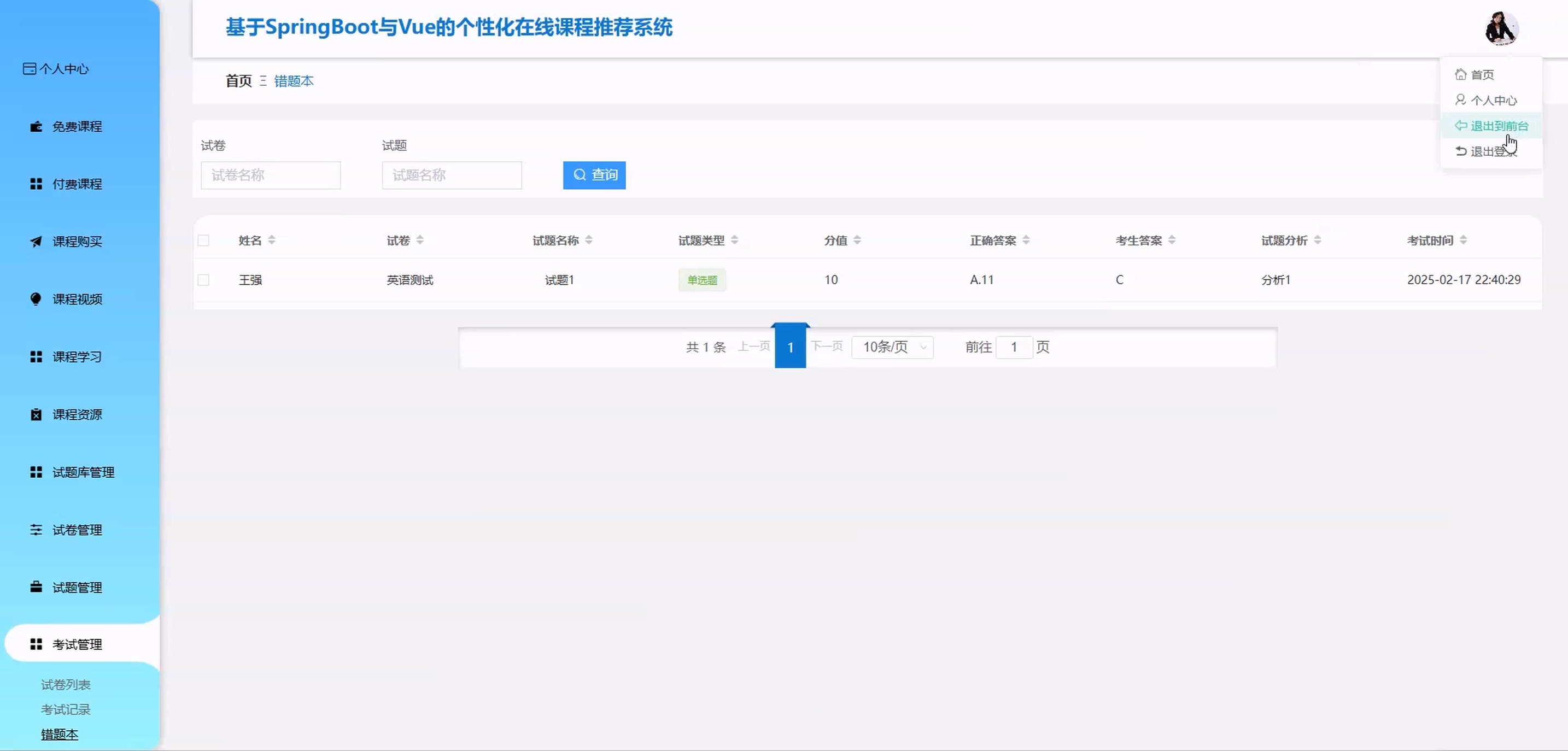Click briefcase icon beside 试题管理
Image resolution: width=1568 pixels, height=751 pixels.
[x=36, y=587]
